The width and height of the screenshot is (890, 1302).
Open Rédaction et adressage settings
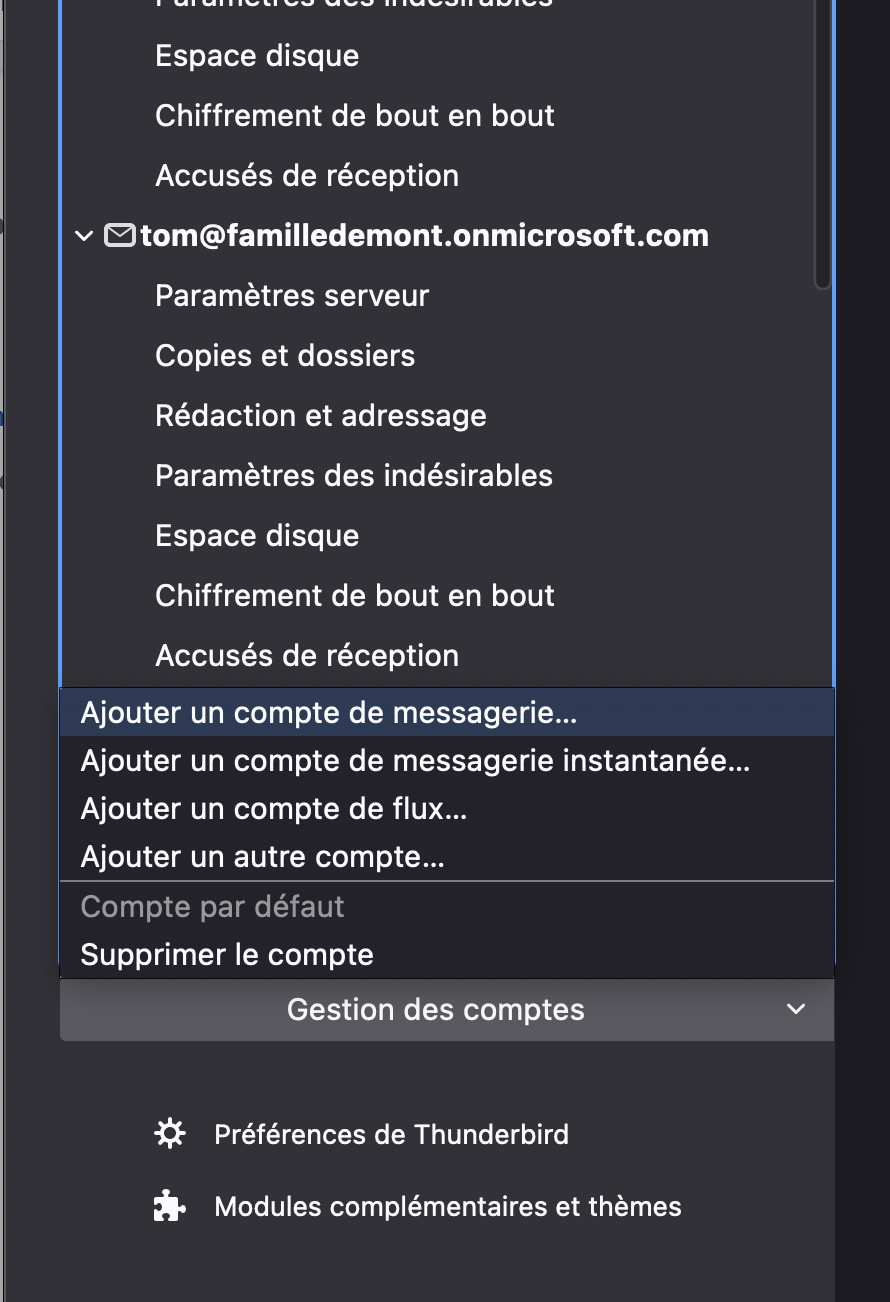coord(321,416)
